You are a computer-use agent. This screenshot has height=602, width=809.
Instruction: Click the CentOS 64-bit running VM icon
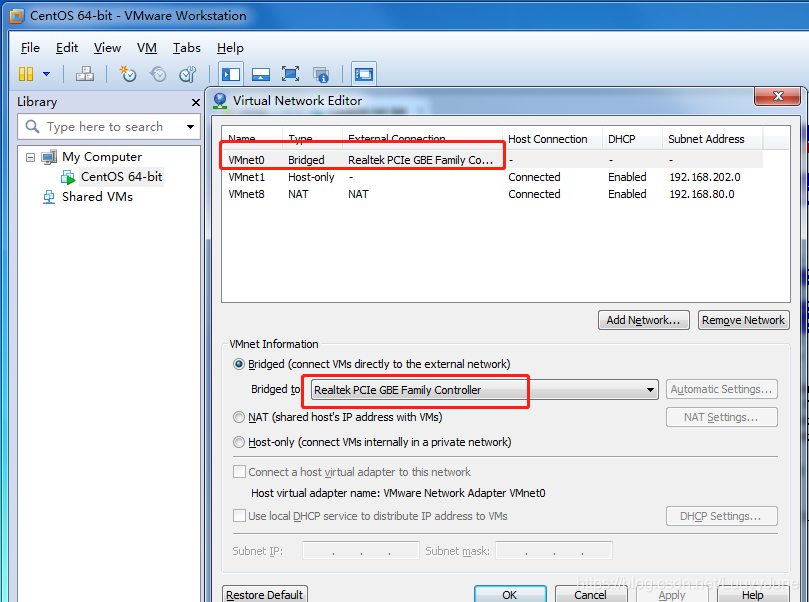68,177
